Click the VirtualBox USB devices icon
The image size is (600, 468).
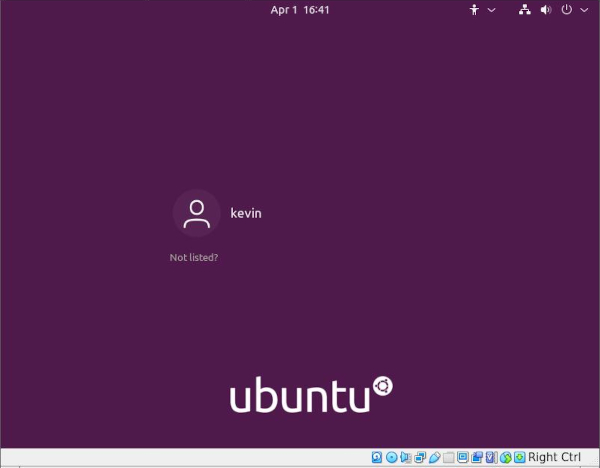(434, 458)
